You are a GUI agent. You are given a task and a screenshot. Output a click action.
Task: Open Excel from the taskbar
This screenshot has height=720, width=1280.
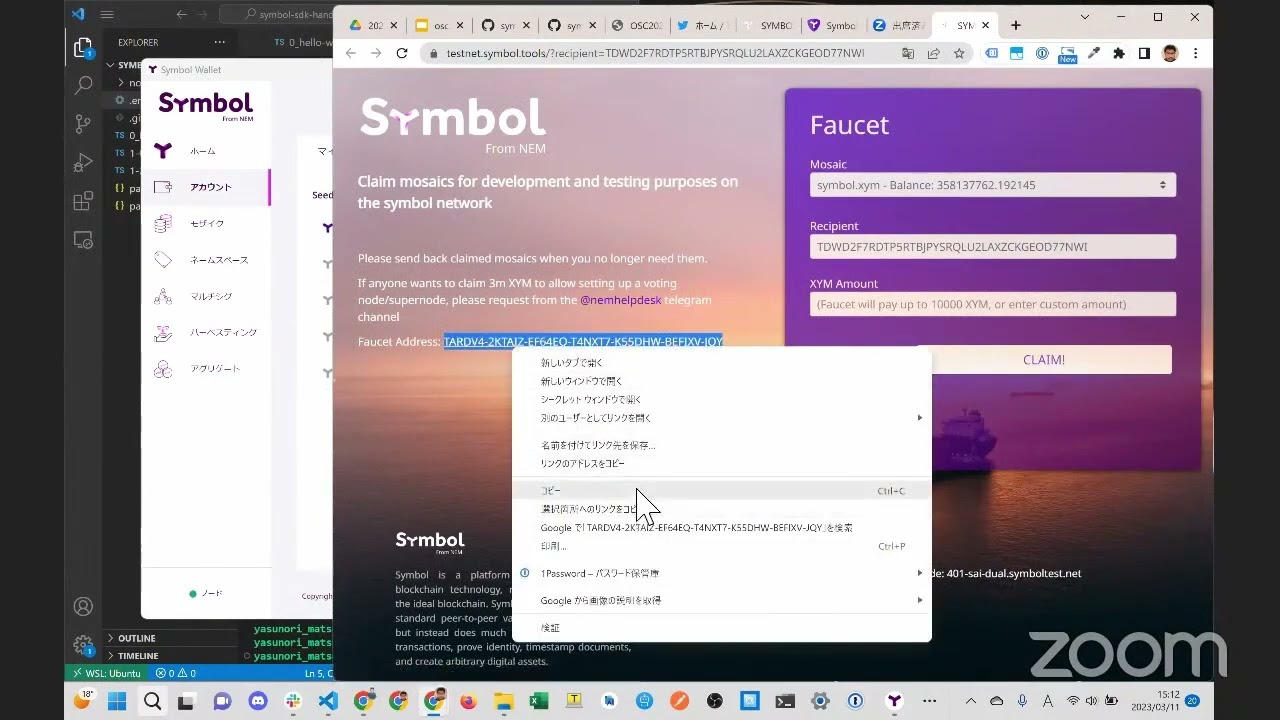[539, 701]
